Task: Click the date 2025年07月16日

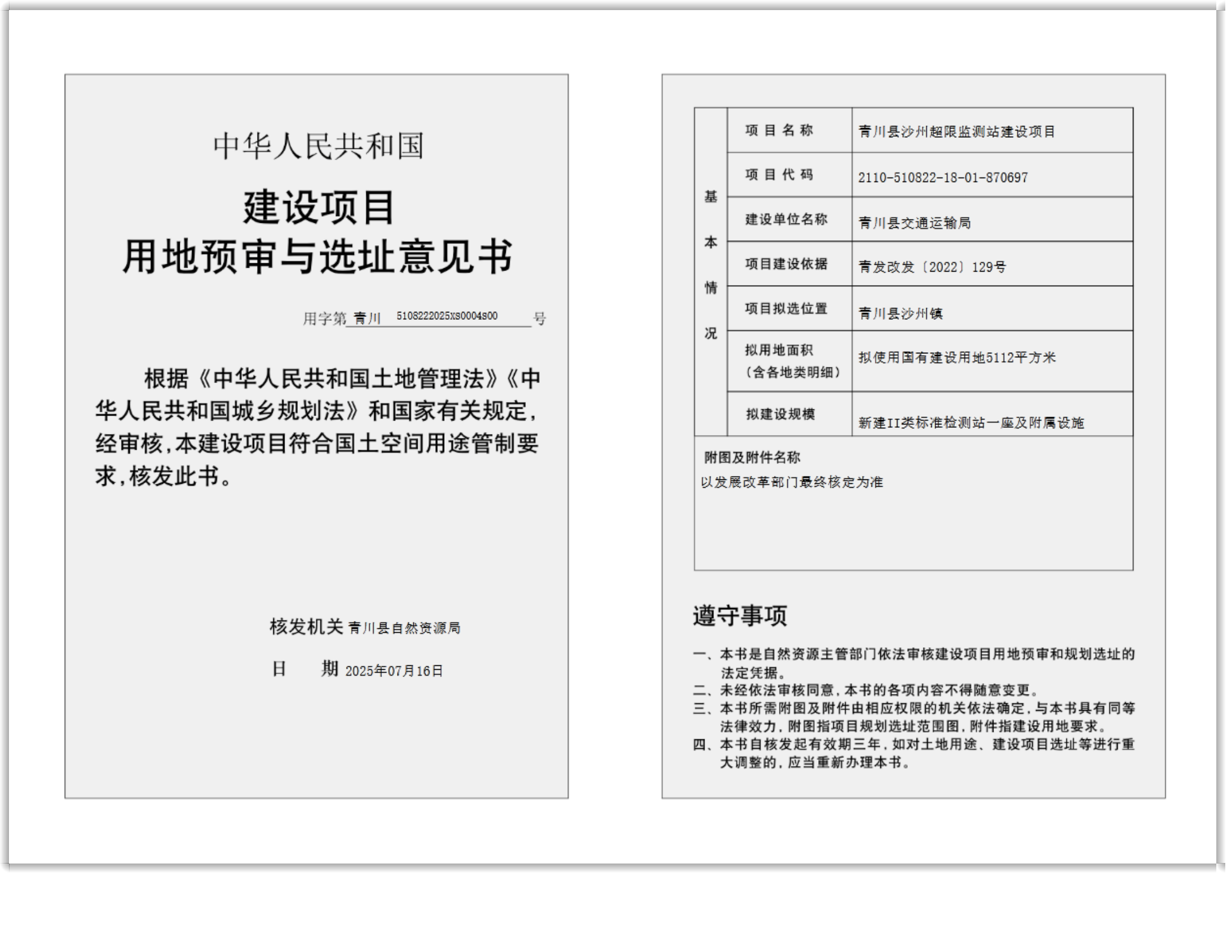Action: coord(394,671)
